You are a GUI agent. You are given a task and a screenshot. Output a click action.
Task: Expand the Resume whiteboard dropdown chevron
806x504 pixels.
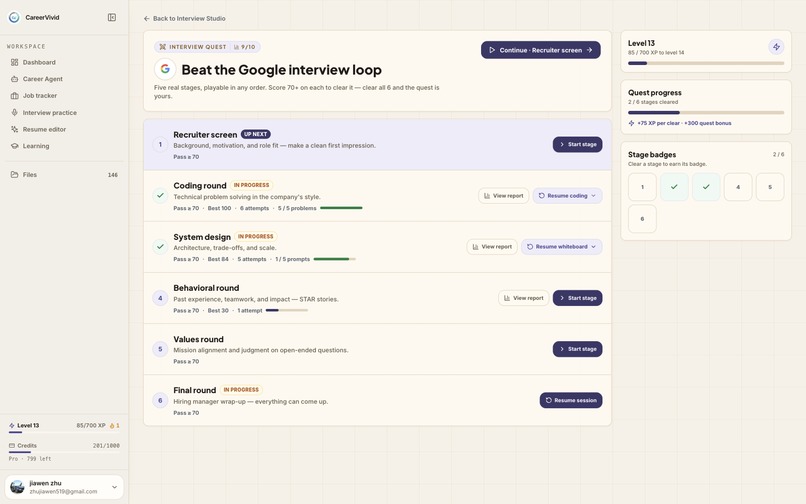tap(594, 247)
